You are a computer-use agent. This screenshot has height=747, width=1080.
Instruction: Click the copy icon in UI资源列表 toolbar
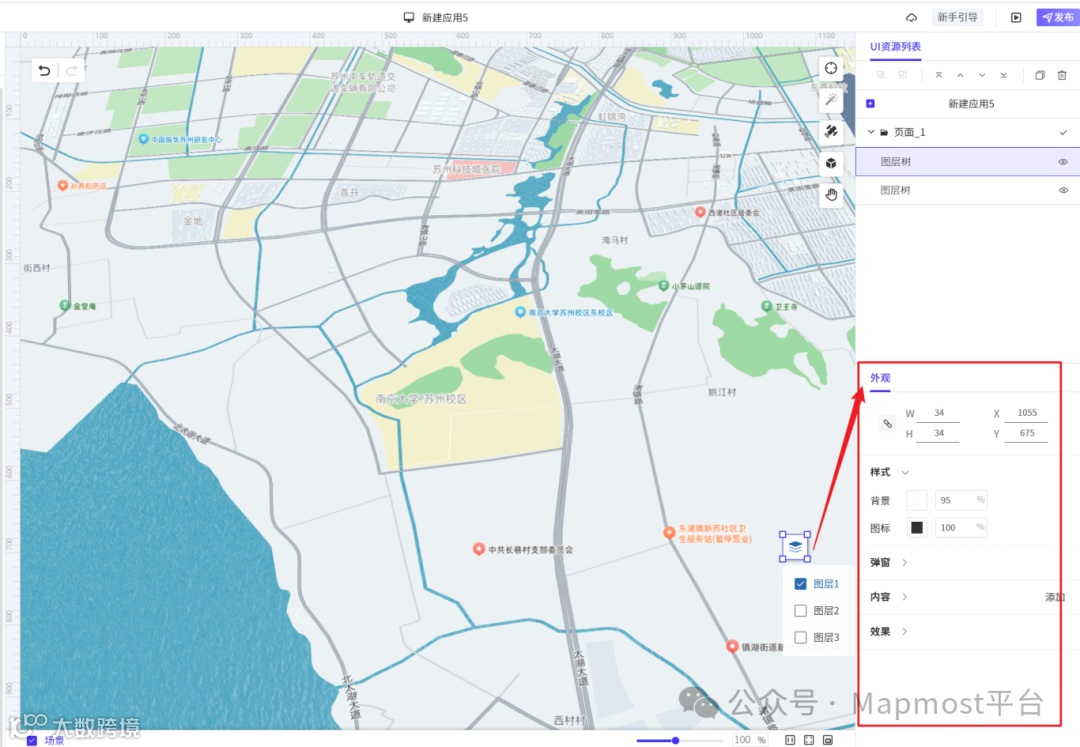pyautogui.click(x=1040, y=75)
